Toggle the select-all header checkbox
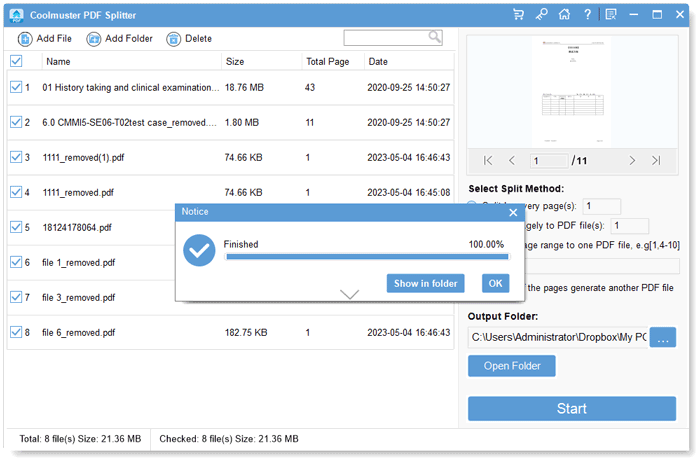The image size is (700, 458). (16, 61)
